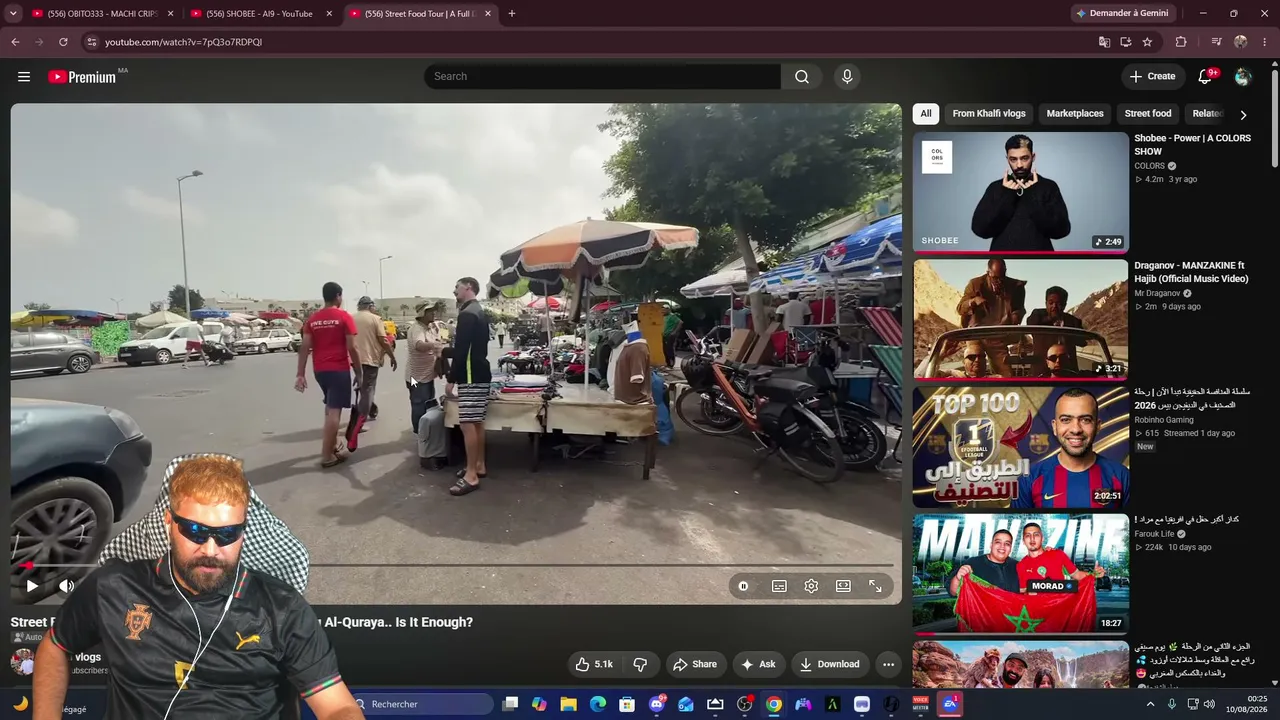
Task: Open EA app from taskbar
Action: 950,704
